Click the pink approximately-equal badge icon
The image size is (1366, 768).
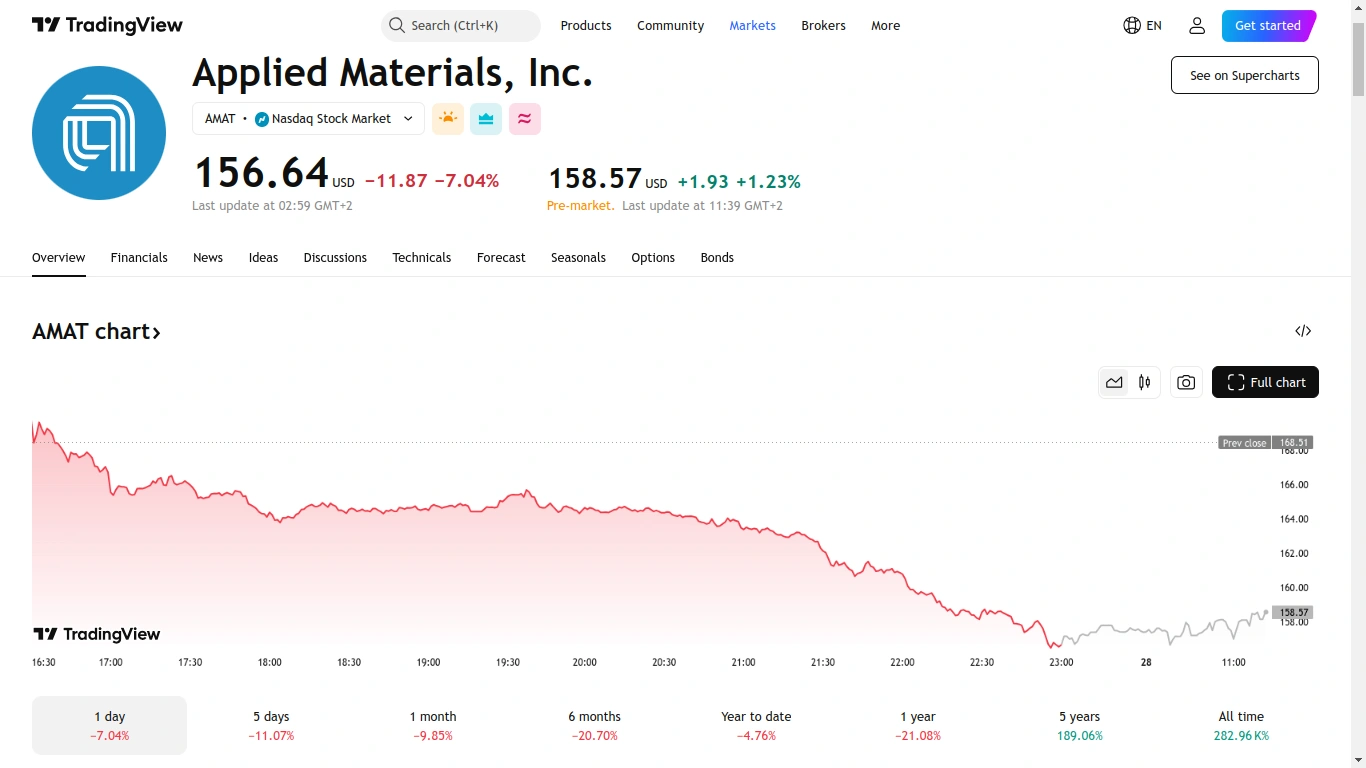[x=524, y=119]
